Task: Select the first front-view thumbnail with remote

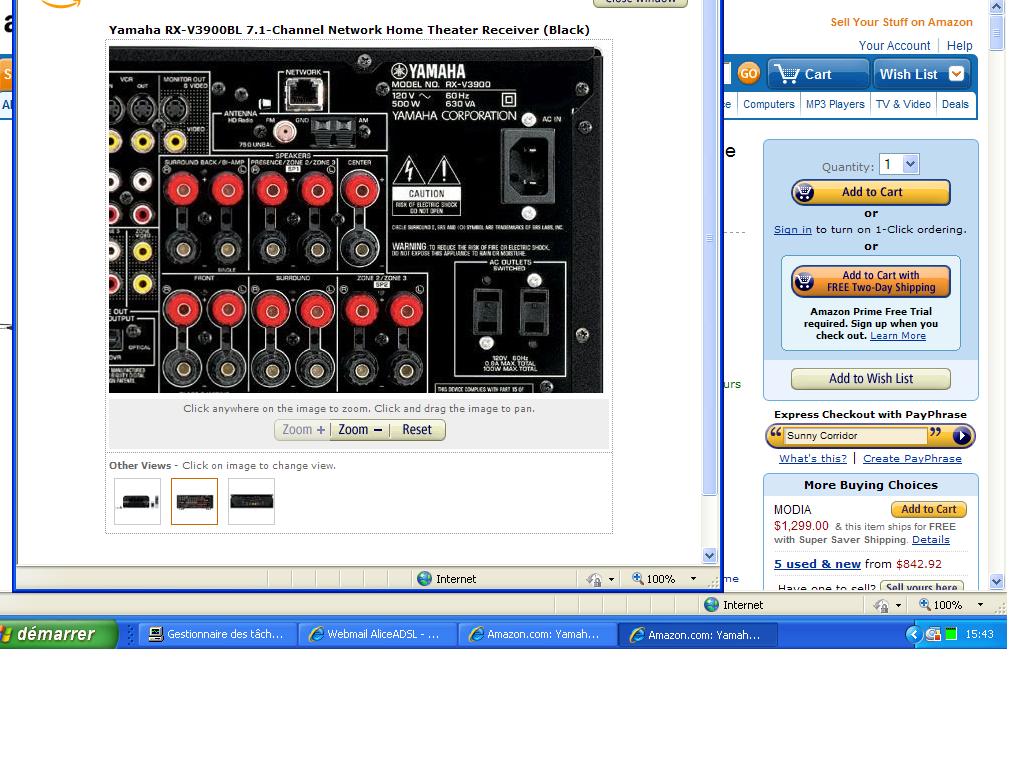Action: click(x=137, y=502)
